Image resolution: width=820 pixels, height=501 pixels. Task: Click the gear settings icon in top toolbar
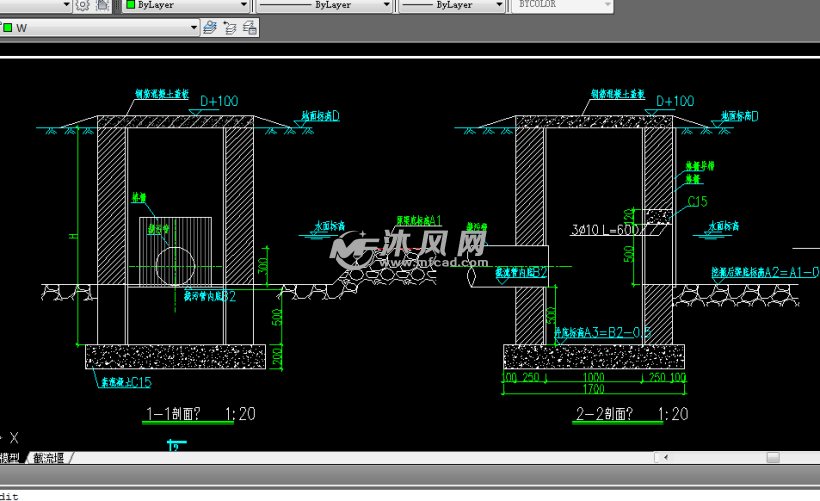click(x=83, y=5)
